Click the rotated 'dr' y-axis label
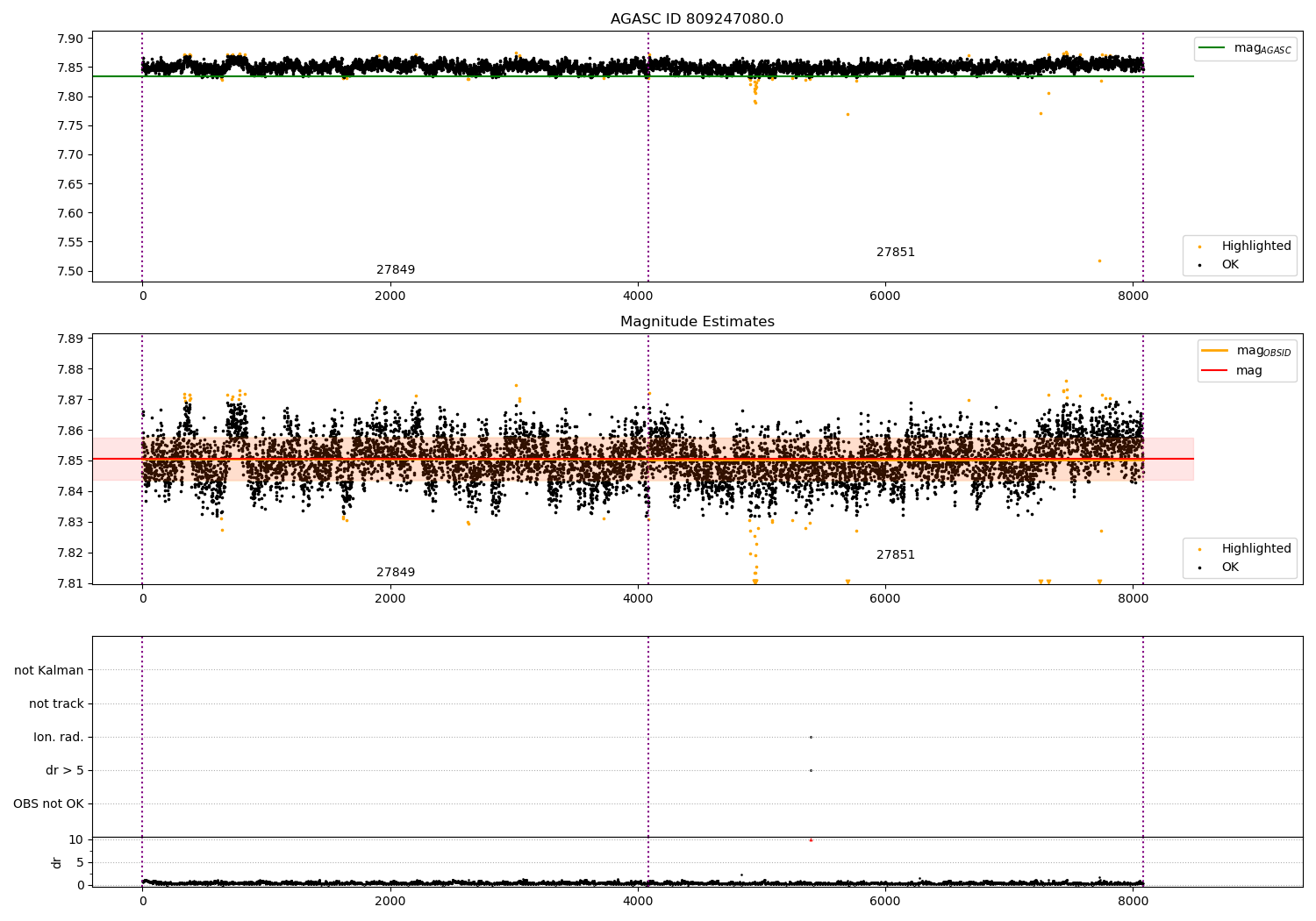 [57, 862]
